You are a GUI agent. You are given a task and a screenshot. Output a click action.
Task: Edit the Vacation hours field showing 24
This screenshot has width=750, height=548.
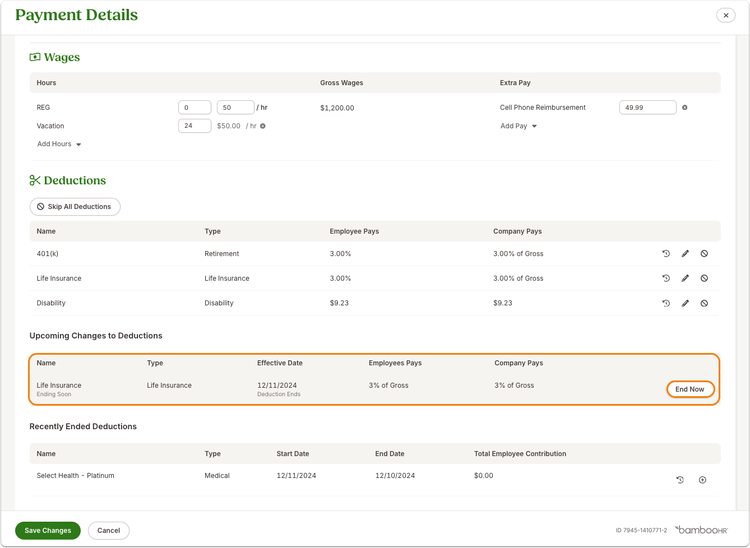click(195, 126)
